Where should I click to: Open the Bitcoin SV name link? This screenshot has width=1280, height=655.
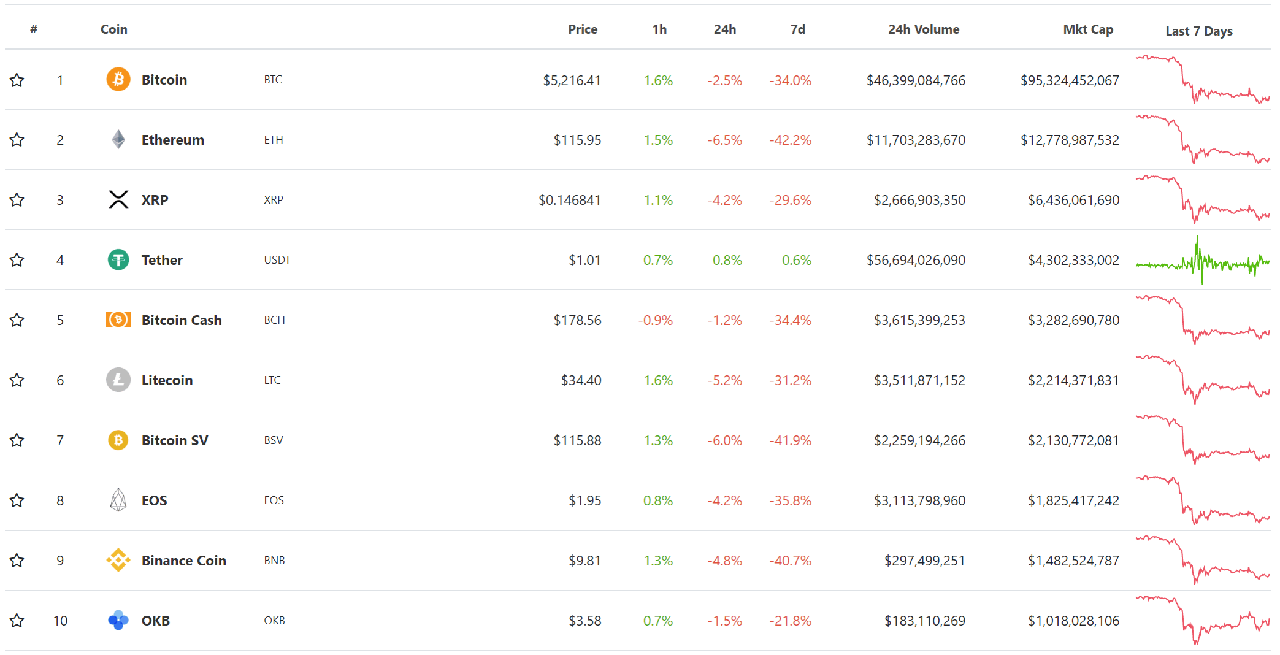(175, 440)
